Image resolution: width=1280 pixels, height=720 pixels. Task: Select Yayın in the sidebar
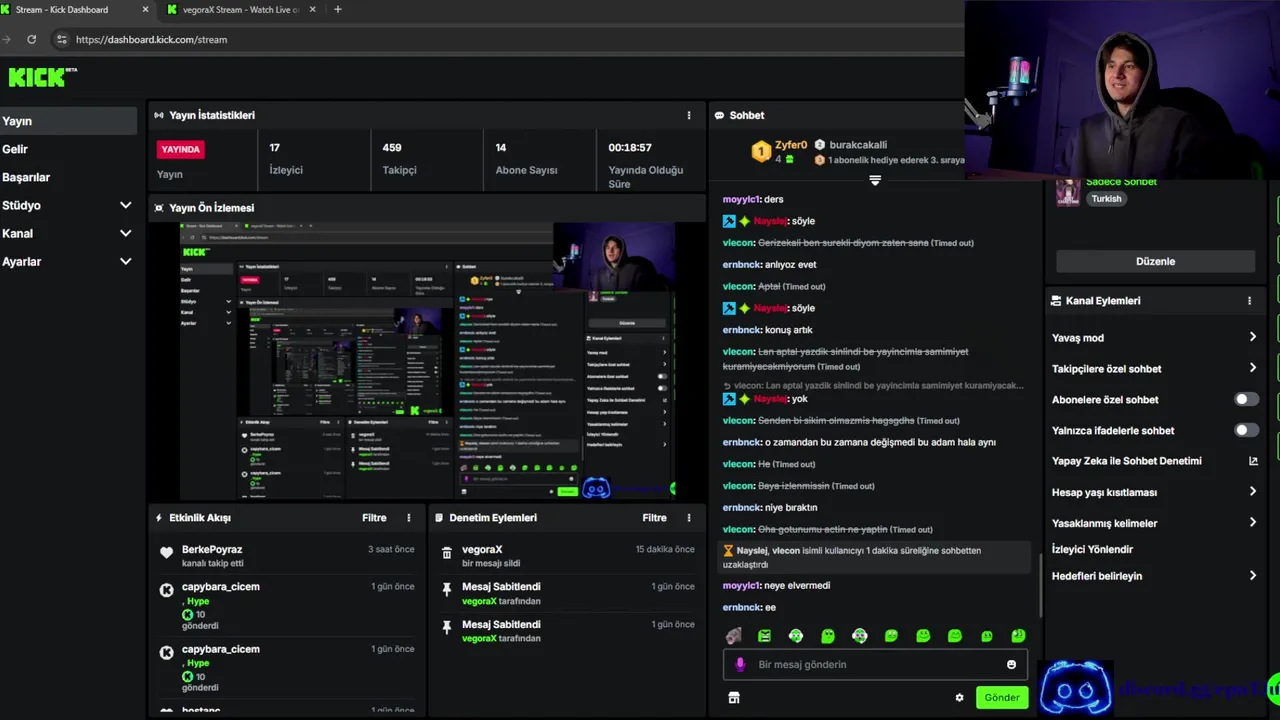(x=68, y=121)
